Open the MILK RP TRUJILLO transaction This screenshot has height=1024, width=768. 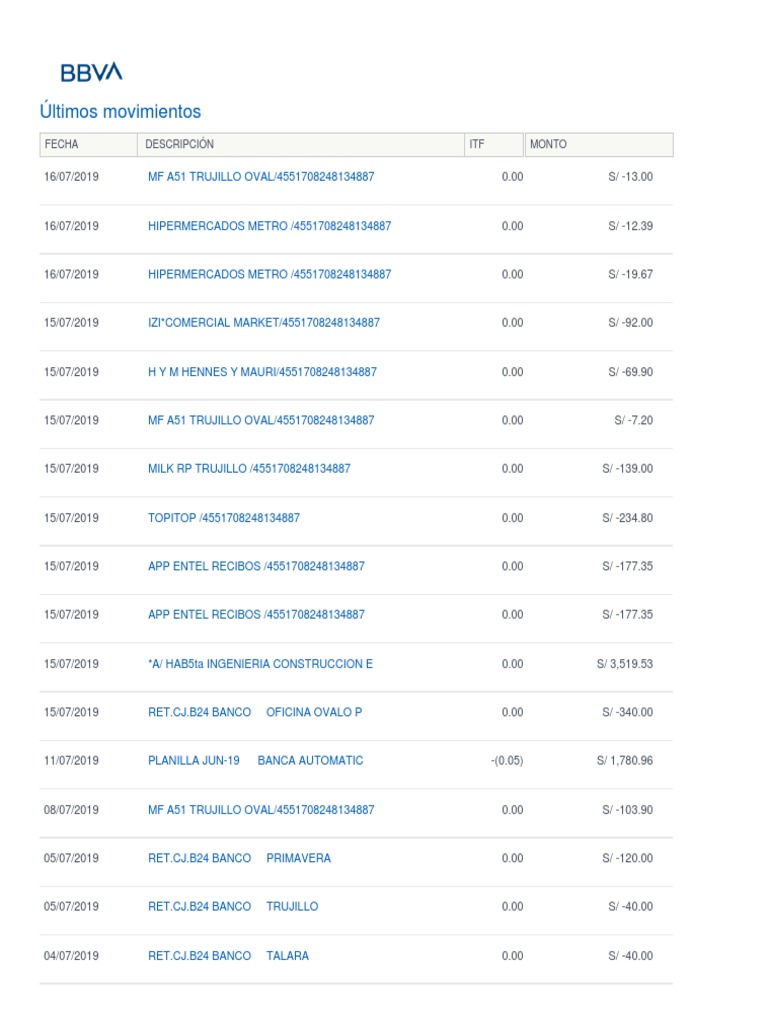click(249, 469)
